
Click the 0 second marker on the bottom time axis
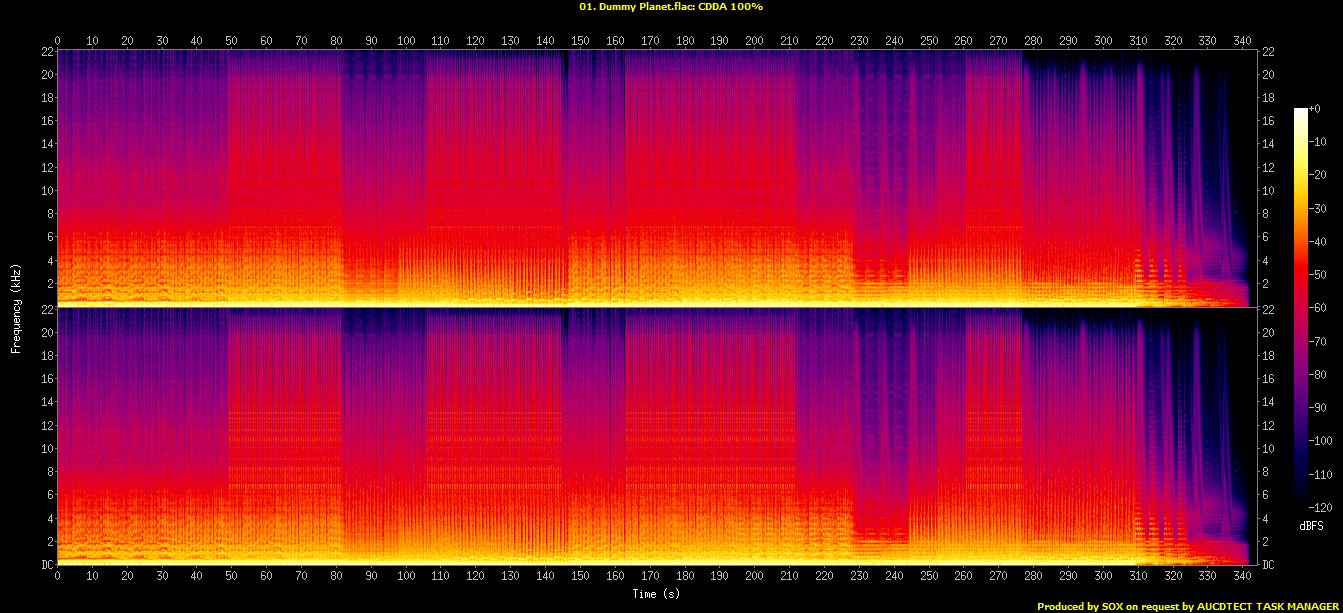(58, 577)
